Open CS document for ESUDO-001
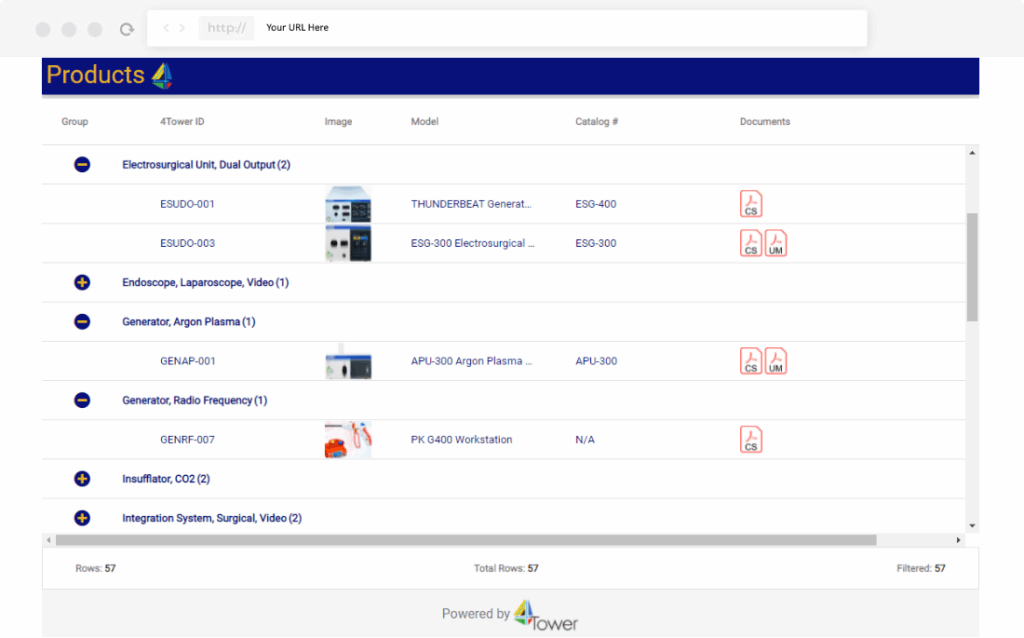The height and width of the screenshot is (638, 1024). [x=751, y=204]
